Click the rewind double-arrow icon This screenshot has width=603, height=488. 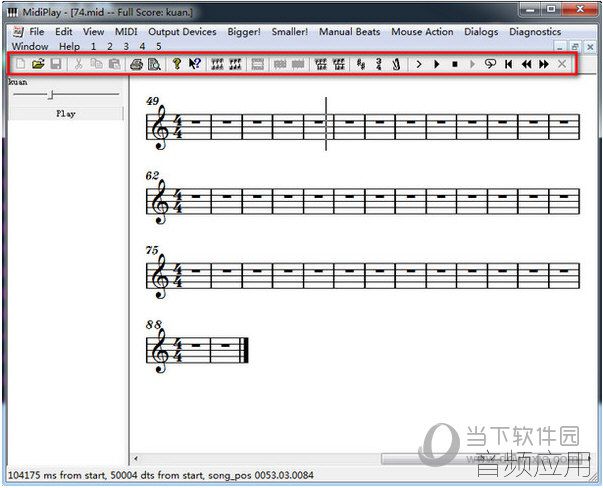point(526,64)
